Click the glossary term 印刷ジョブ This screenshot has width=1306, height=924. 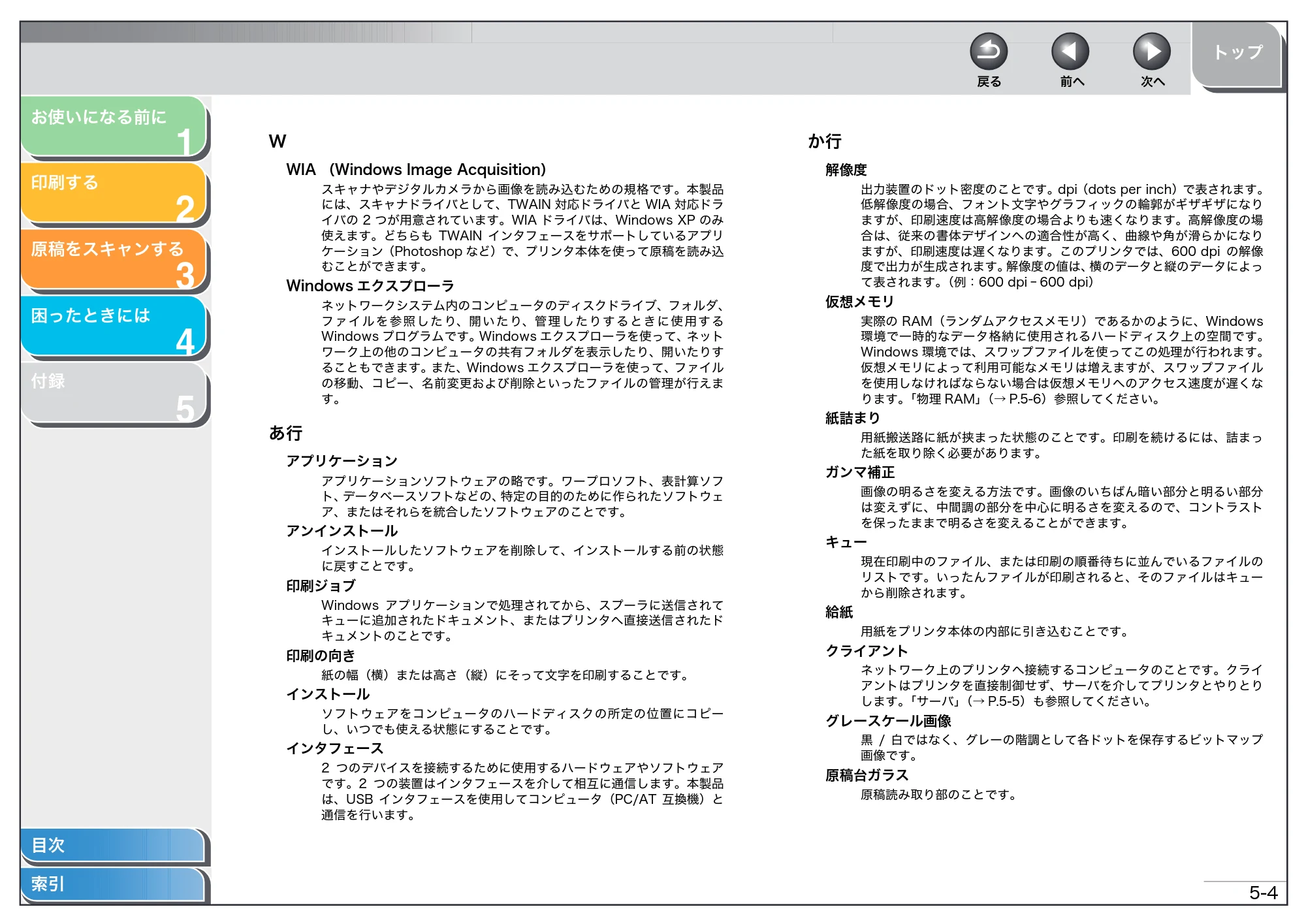[x=321, y=586]
